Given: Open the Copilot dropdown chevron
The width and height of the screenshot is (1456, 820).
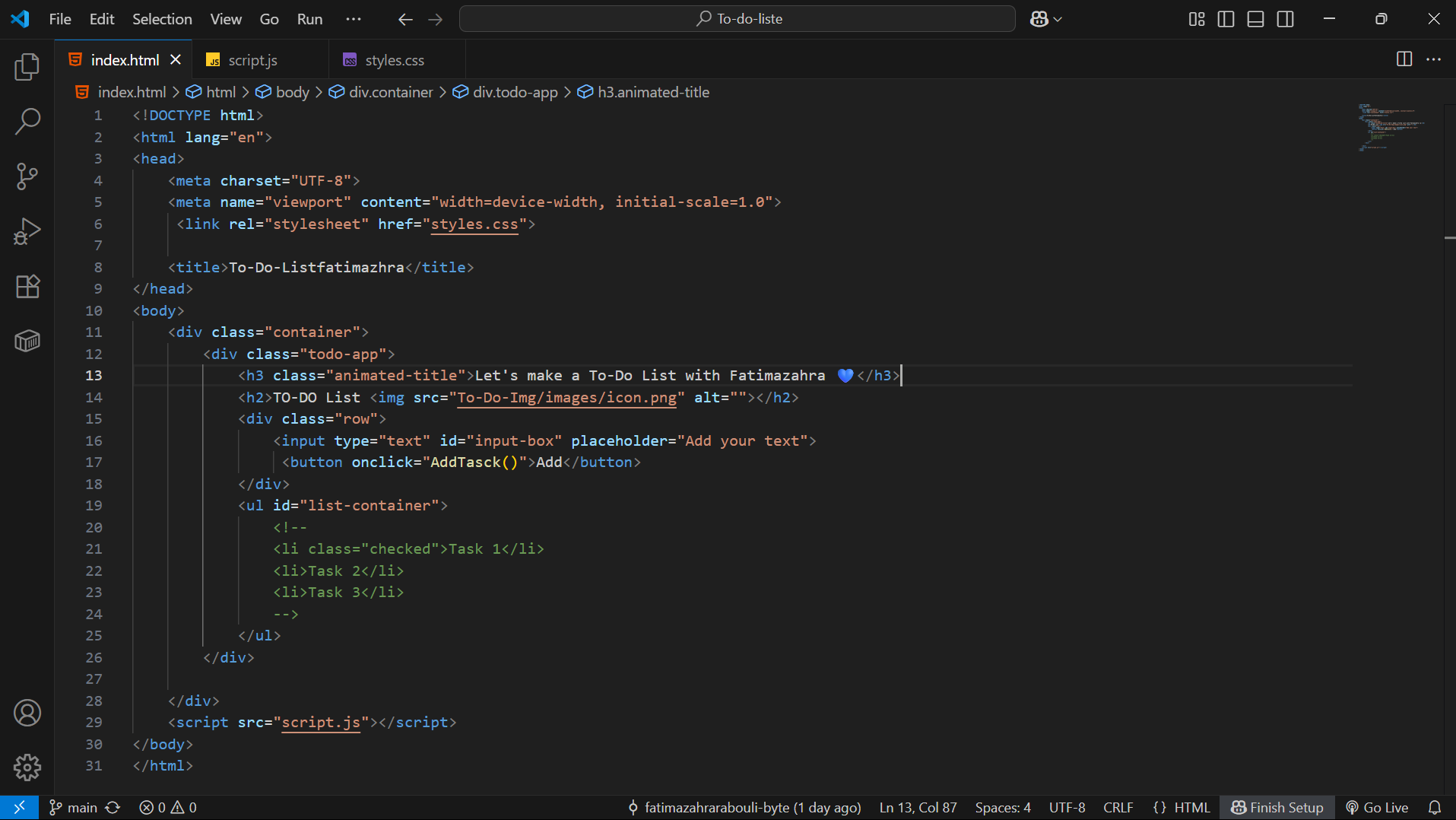Looking at the screenshot, I should point(1058,20).
